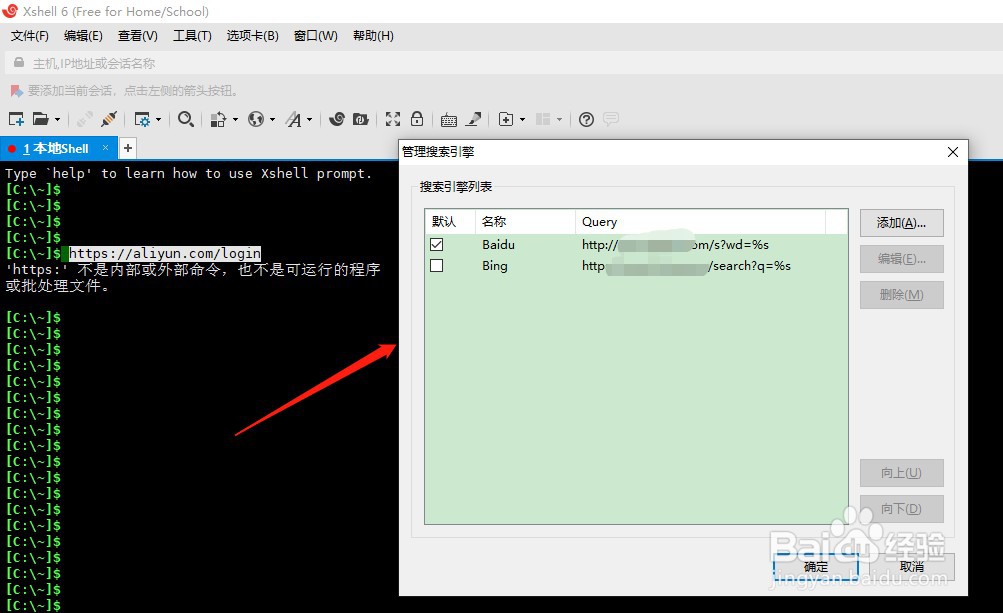Open the 窗口(W) menu
The width and height of the screenshot is (1003, 613).
315,36
